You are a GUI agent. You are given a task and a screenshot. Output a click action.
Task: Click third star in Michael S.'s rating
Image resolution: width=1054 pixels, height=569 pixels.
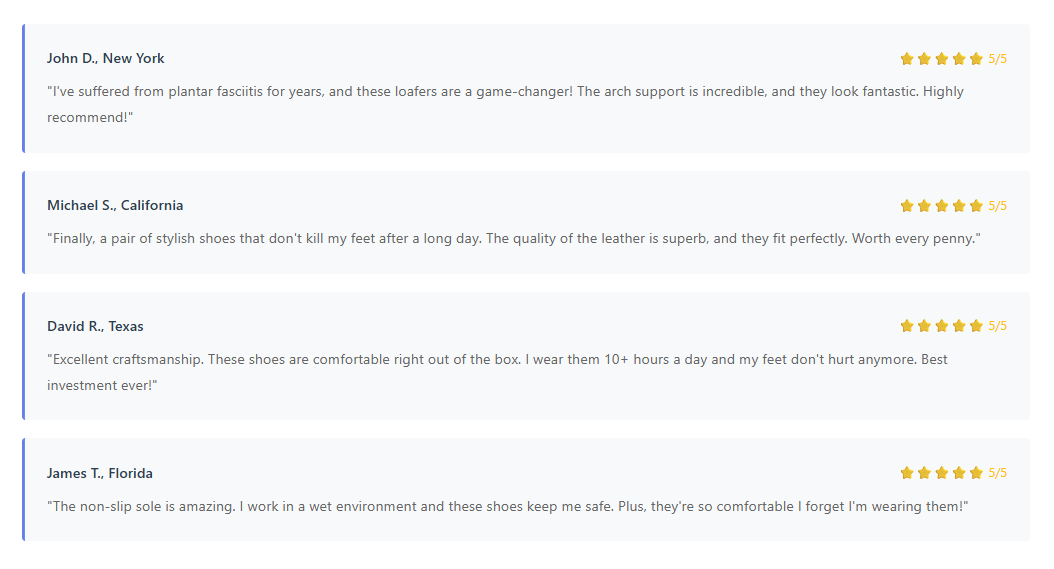[x=942, y=206]
